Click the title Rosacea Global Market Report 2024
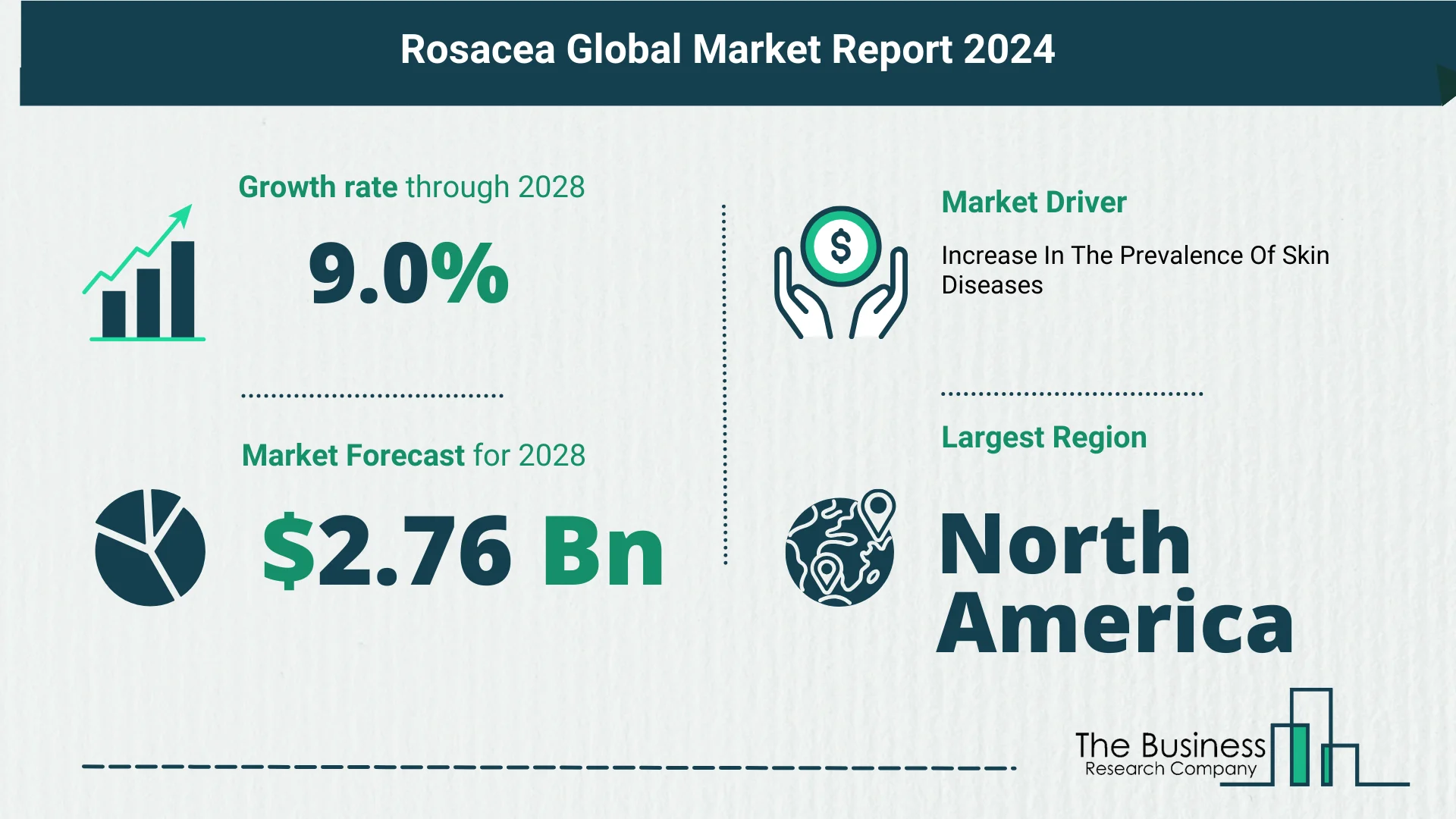1456x819 pixels. point(727,50)
